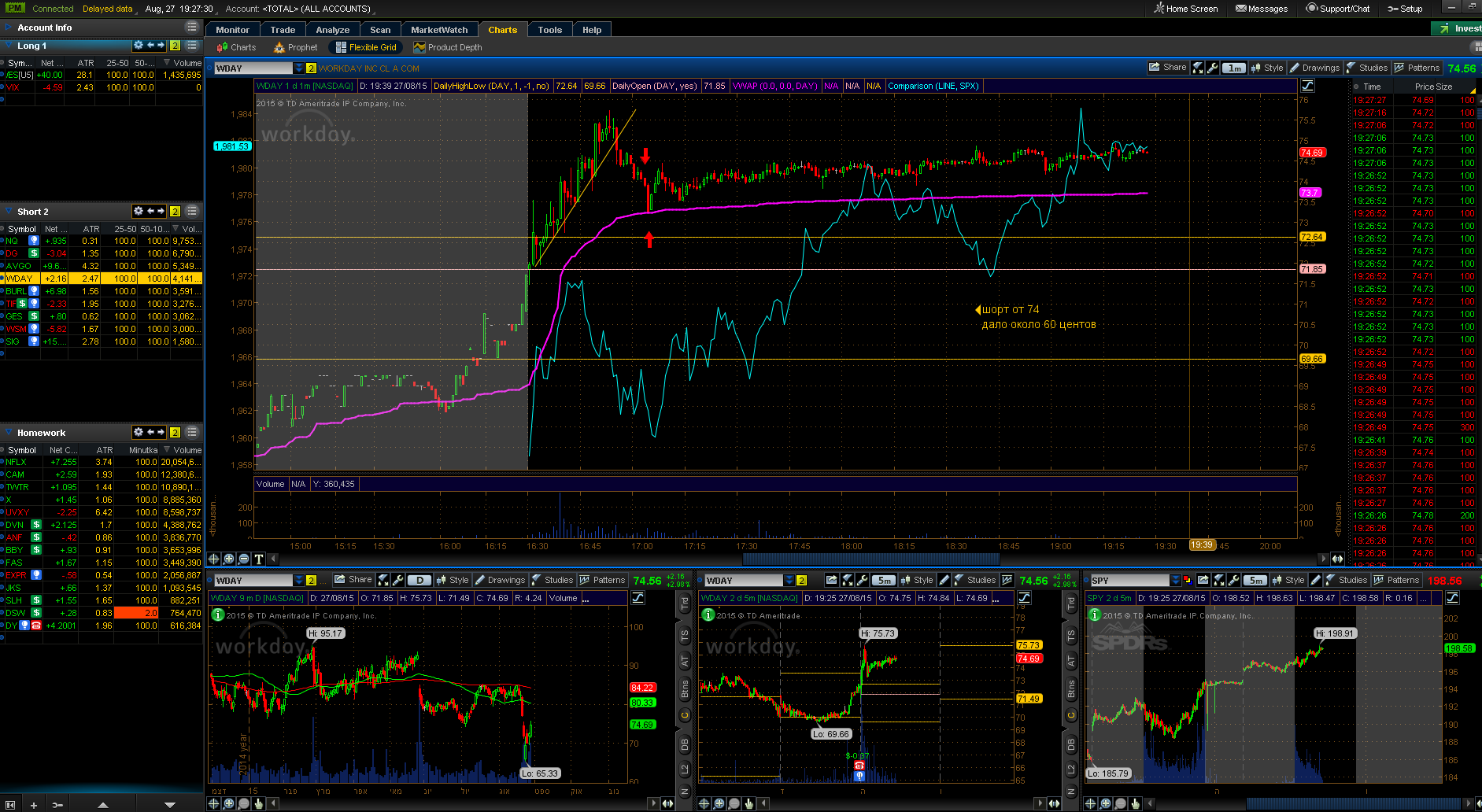Viewport: 1482px width, 812px height.
Task: Click the D timeframe button on daily chart
Action: click(419, 580)
